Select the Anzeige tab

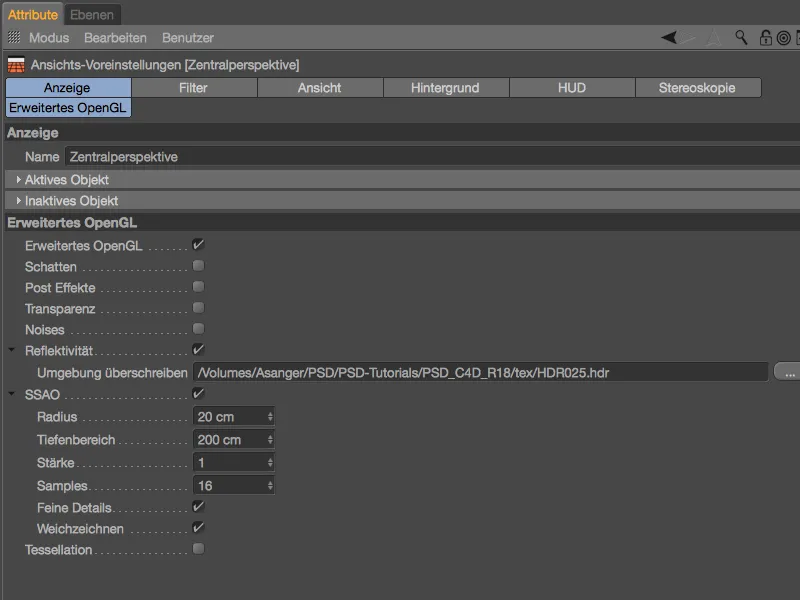tap(68, 88)
